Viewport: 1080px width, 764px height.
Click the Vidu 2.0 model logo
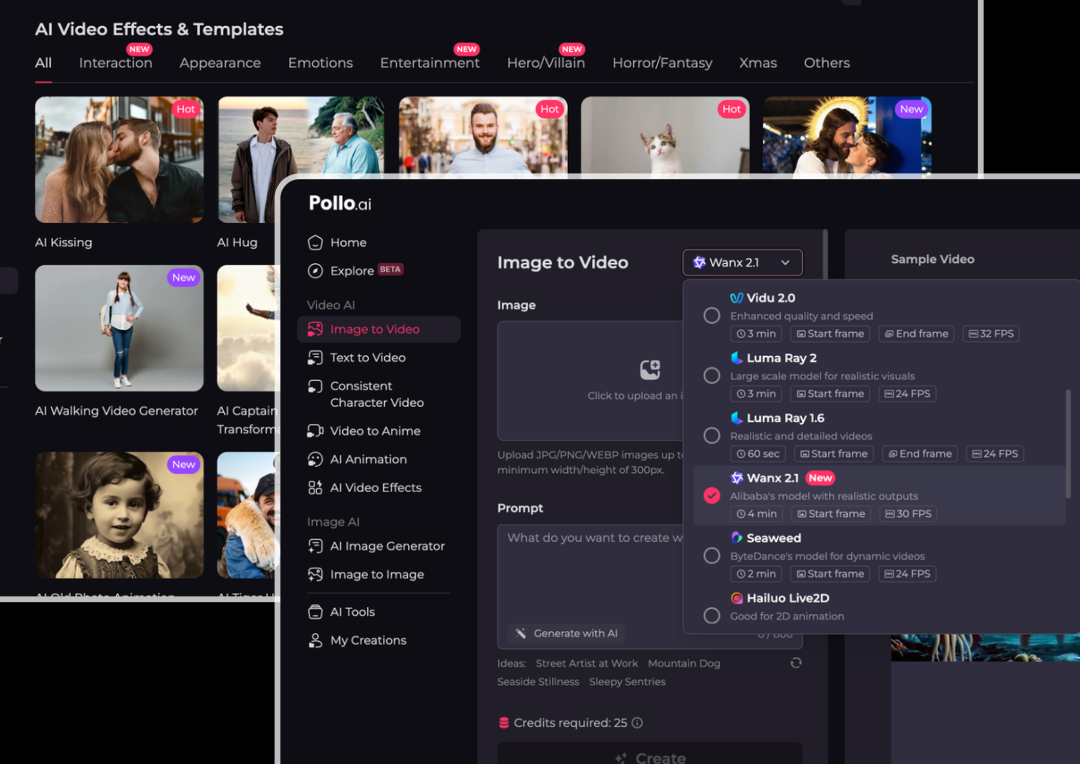click(x=736, y=298)
